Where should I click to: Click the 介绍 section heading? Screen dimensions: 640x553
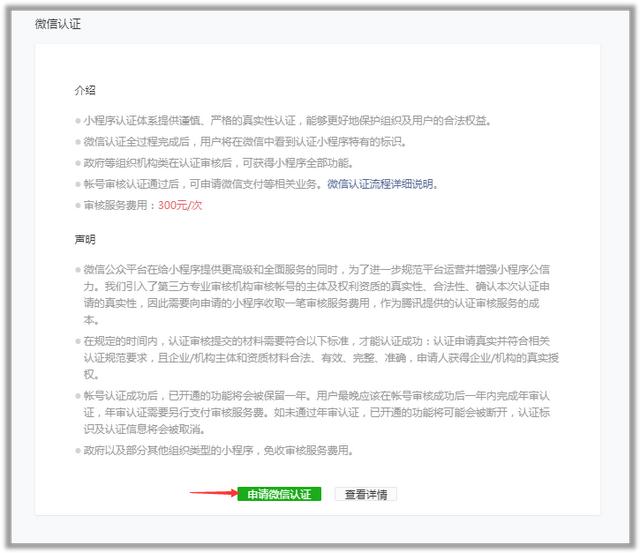pyautogui.click(x=85, y=90)
